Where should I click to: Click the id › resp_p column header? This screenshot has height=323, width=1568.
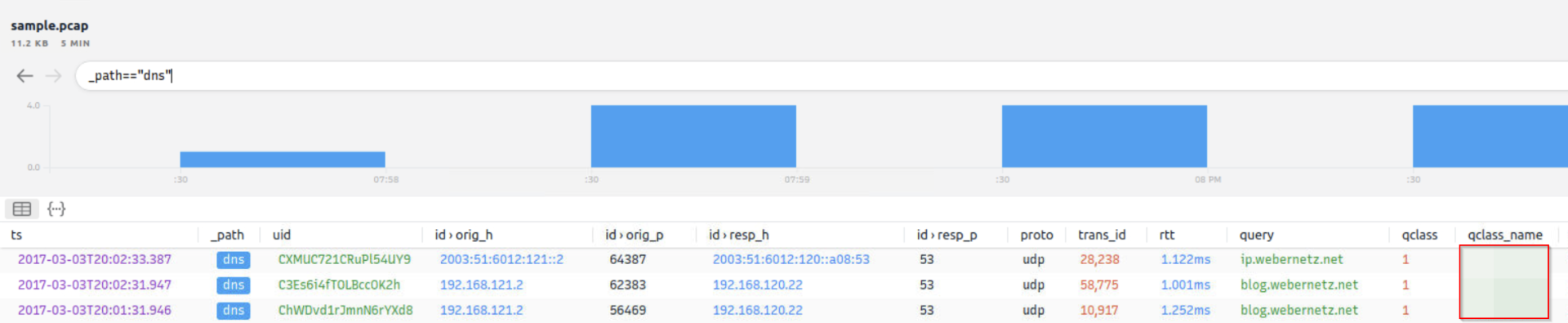point(947,235)
